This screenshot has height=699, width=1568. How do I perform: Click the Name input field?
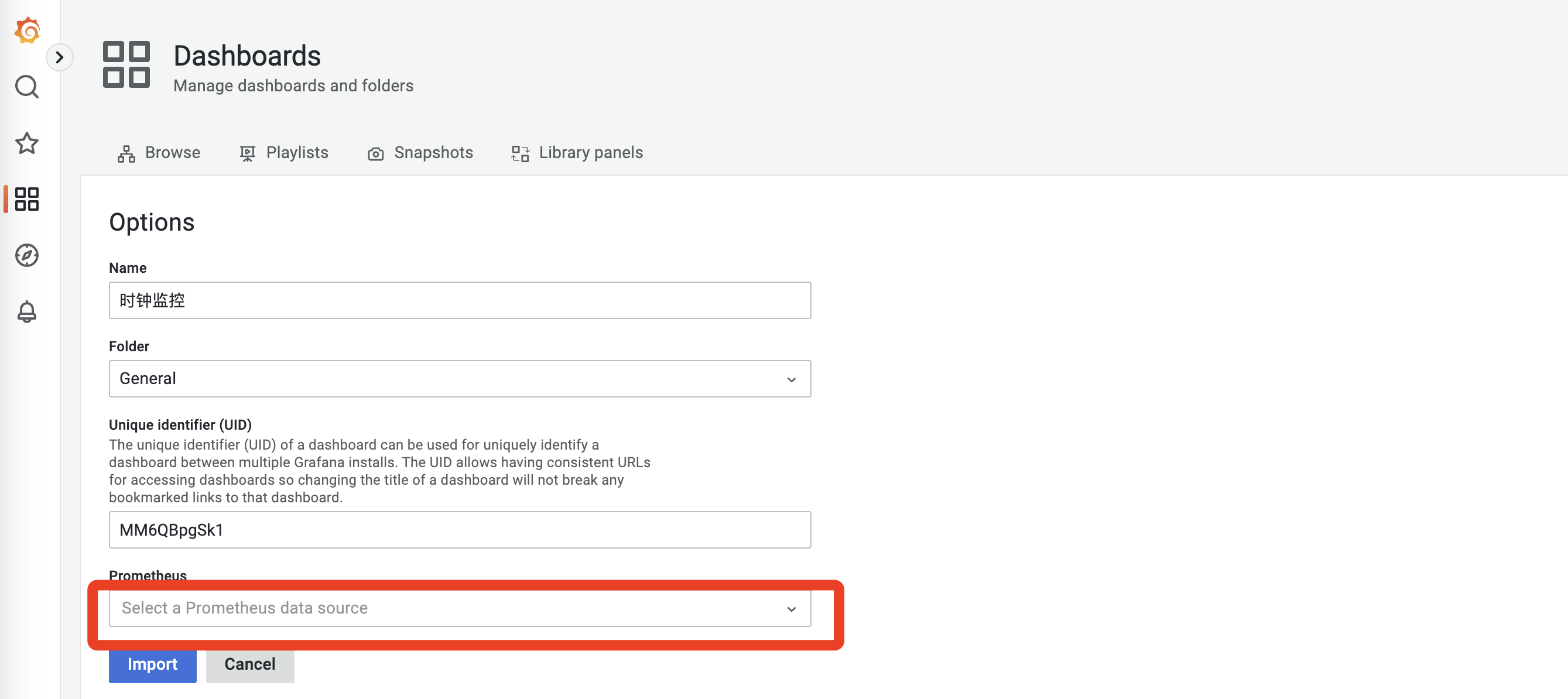[x=460, y=300]
